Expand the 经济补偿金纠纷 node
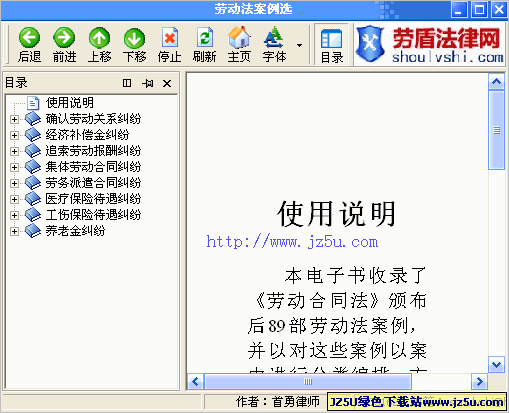The height and width of the screenshot is (413, 509). pyautogui.click(x=14, y=135)
